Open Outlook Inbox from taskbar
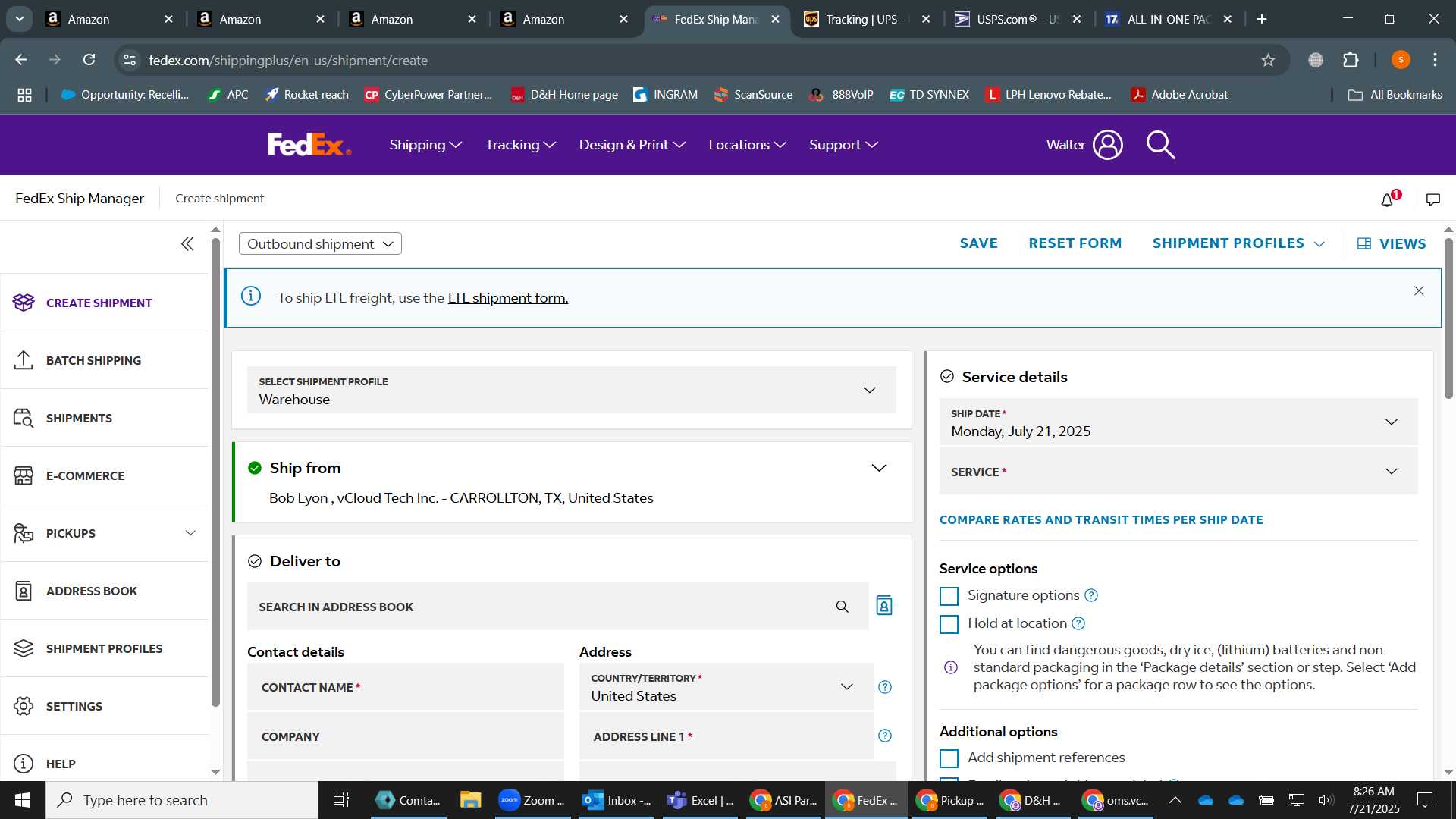 618,800
